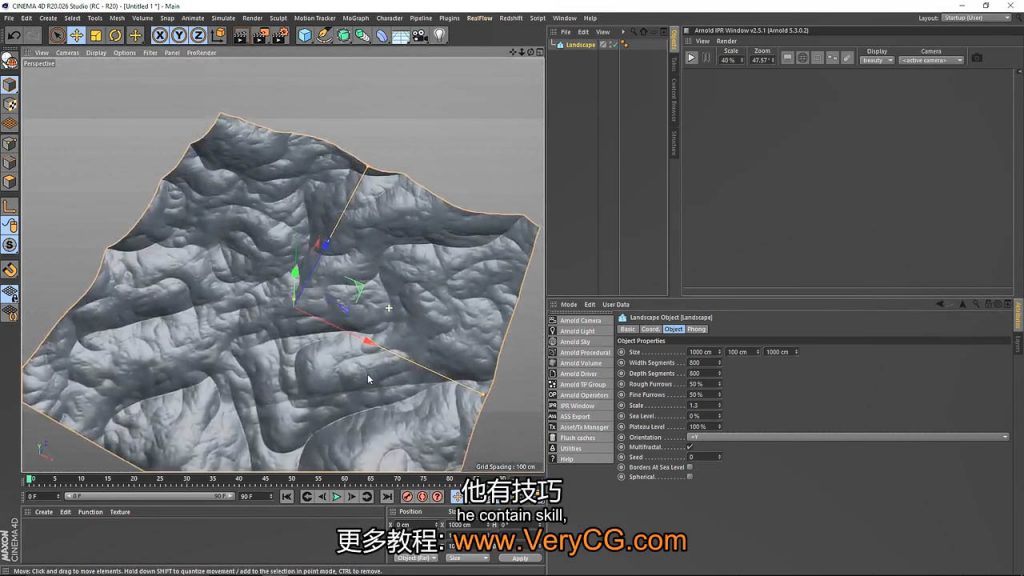This screenshot has height=576, width=1024.
Task: Open Edit Render Settings gear clapperboard
Action: point(280,35)
